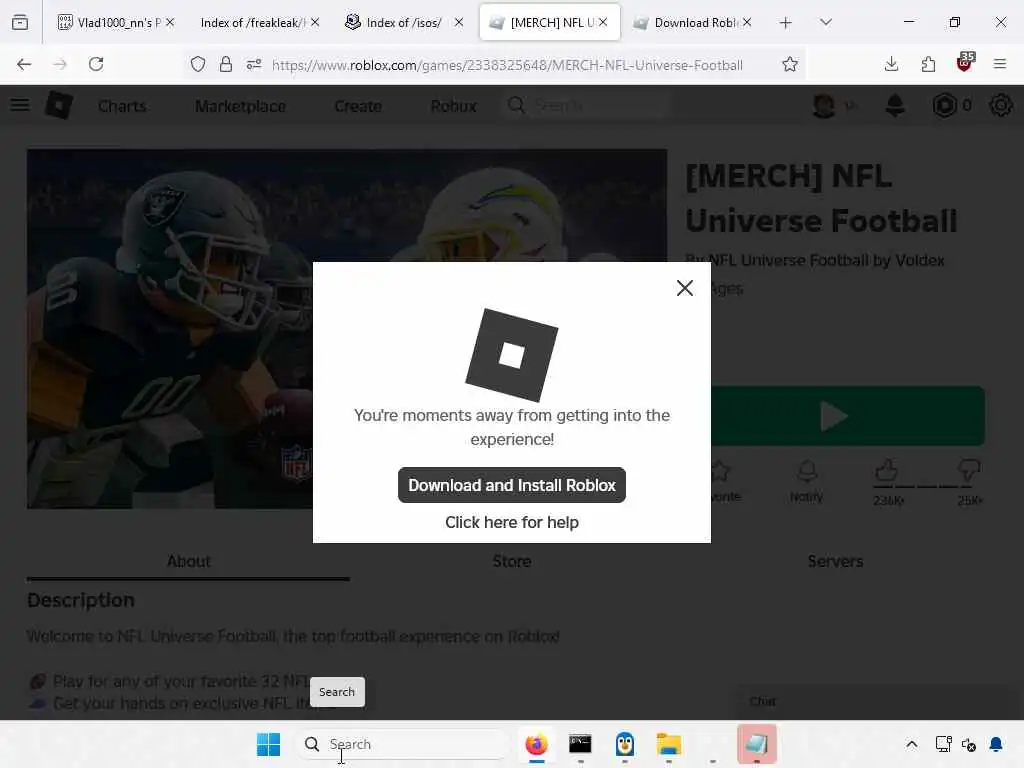Image resolution: width=1024 pixels, height=768 pixels.
Task: Open the user avatar profile
Action: pyautogui.click(x=824, y=105)
